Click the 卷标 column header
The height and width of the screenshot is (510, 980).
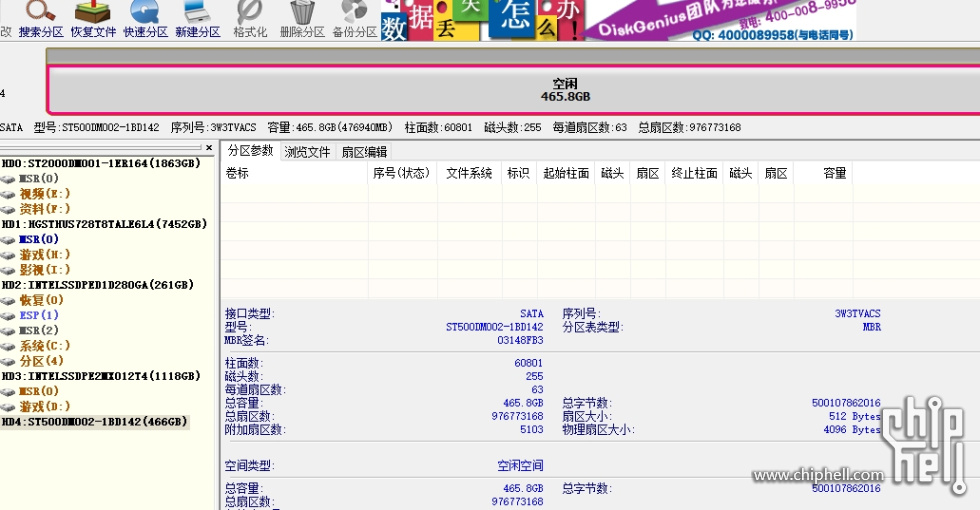pos(294,173)
